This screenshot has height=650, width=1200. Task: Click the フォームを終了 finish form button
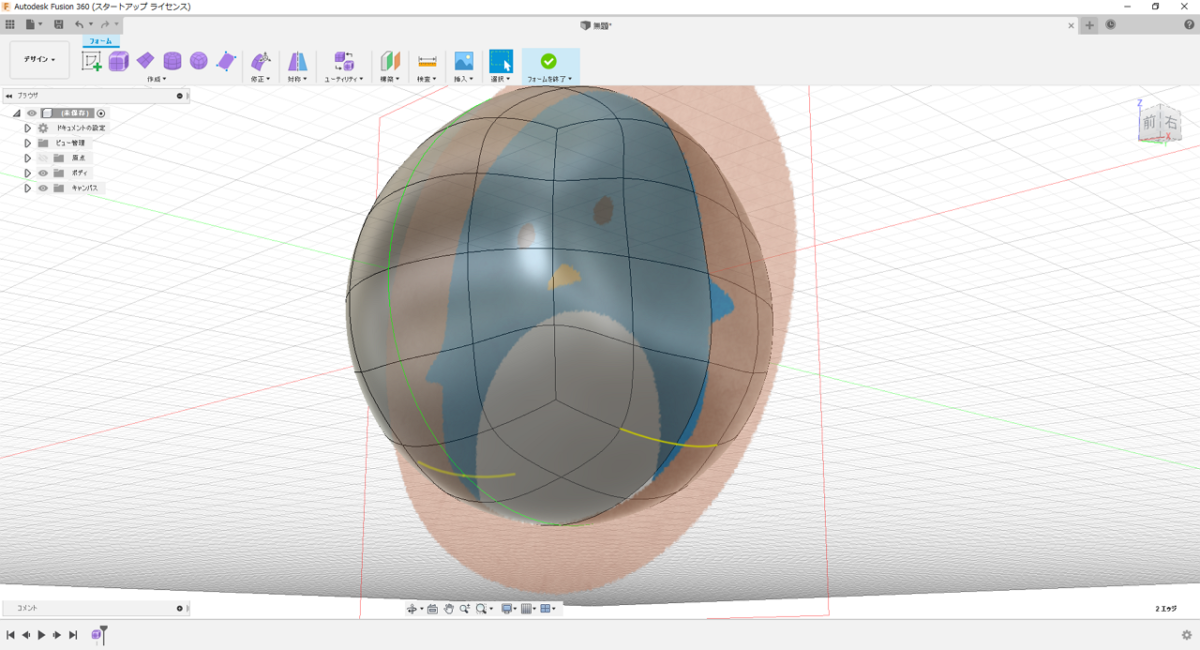(549, 66)
